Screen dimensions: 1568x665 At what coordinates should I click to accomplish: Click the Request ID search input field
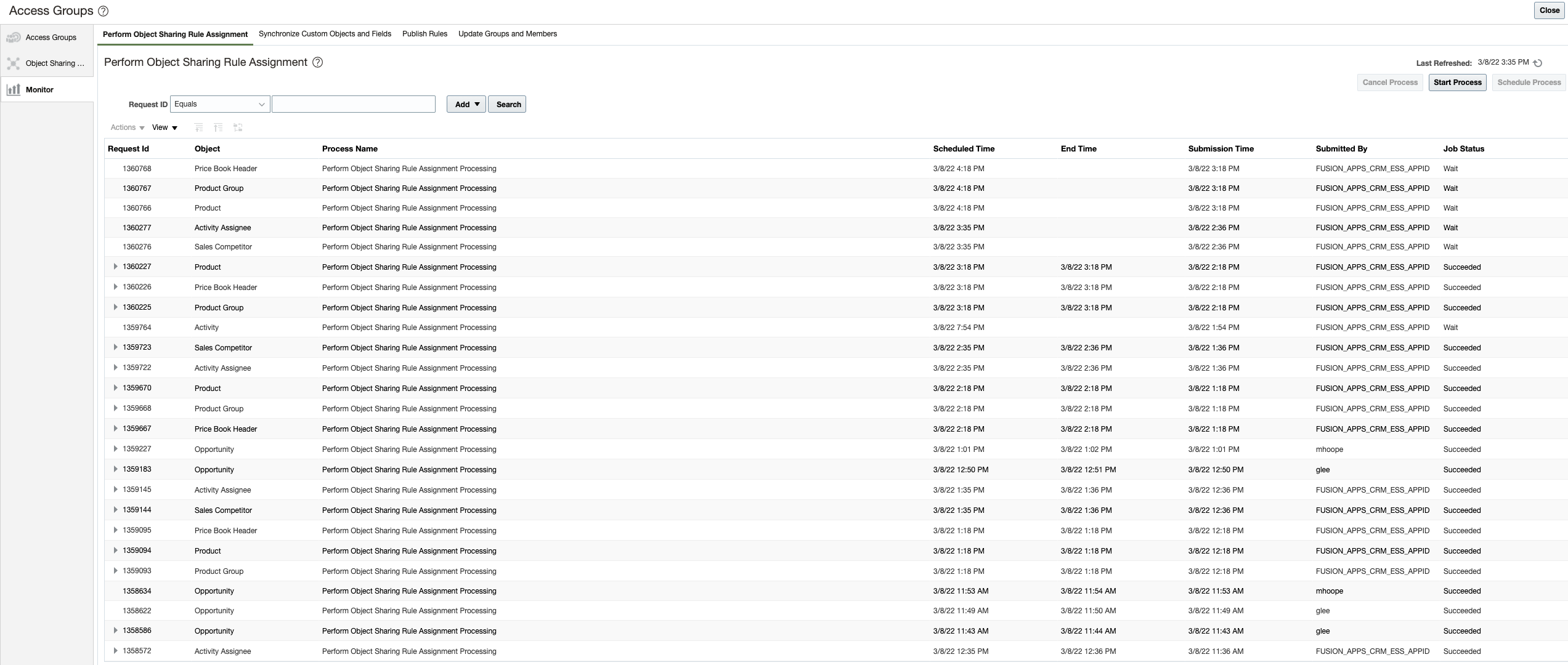[x=354, y=104]
